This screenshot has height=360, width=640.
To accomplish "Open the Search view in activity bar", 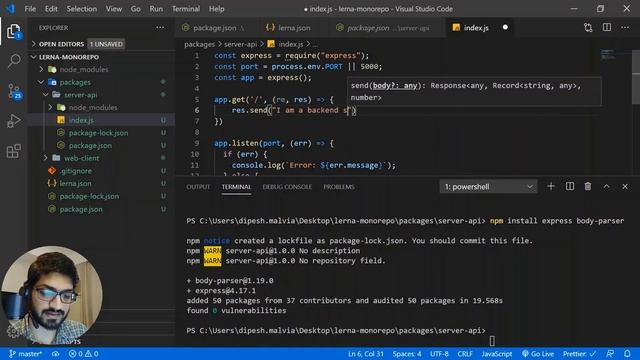I will coord(13,61).
